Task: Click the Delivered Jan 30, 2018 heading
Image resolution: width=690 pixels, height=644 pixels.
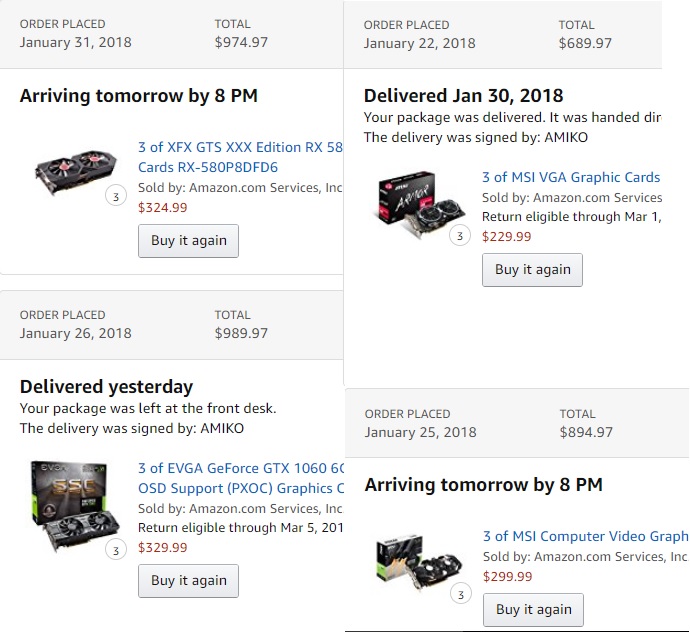Action: pyautogui.click(x=463, y=96)
